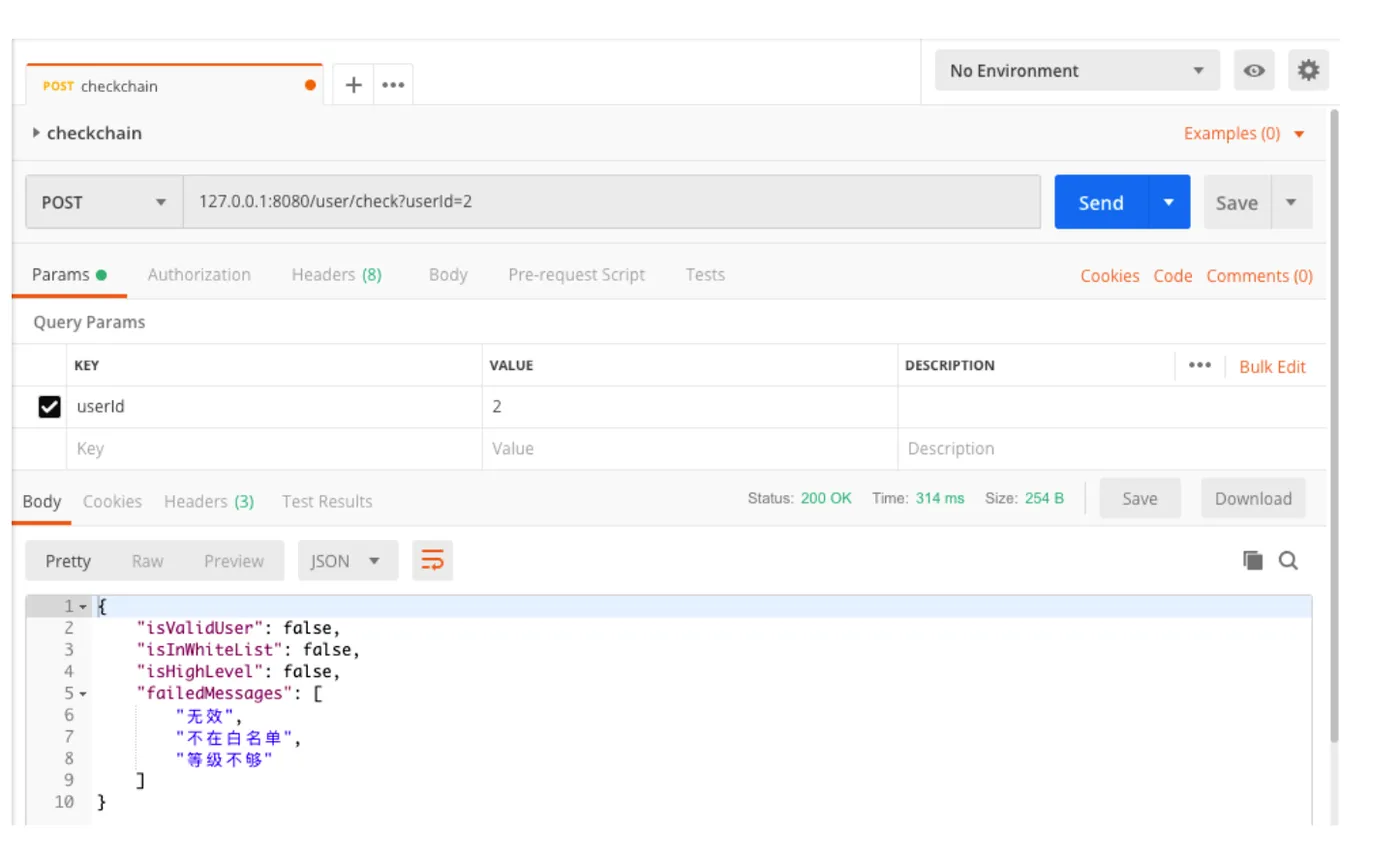The image size is (1400, 866).
Task: Click the "不在白名单" message line
Action: point(238,738)
